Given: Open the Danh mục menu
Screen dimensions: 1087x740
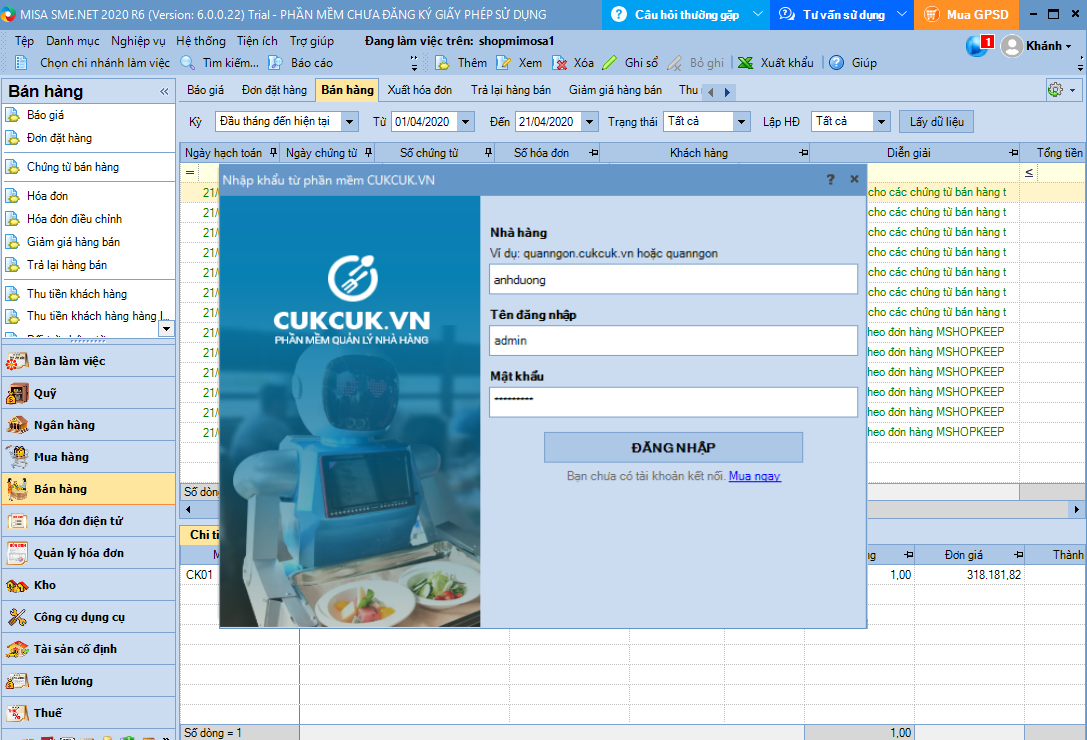Looking at the screenshot, I should pos(73,41).
